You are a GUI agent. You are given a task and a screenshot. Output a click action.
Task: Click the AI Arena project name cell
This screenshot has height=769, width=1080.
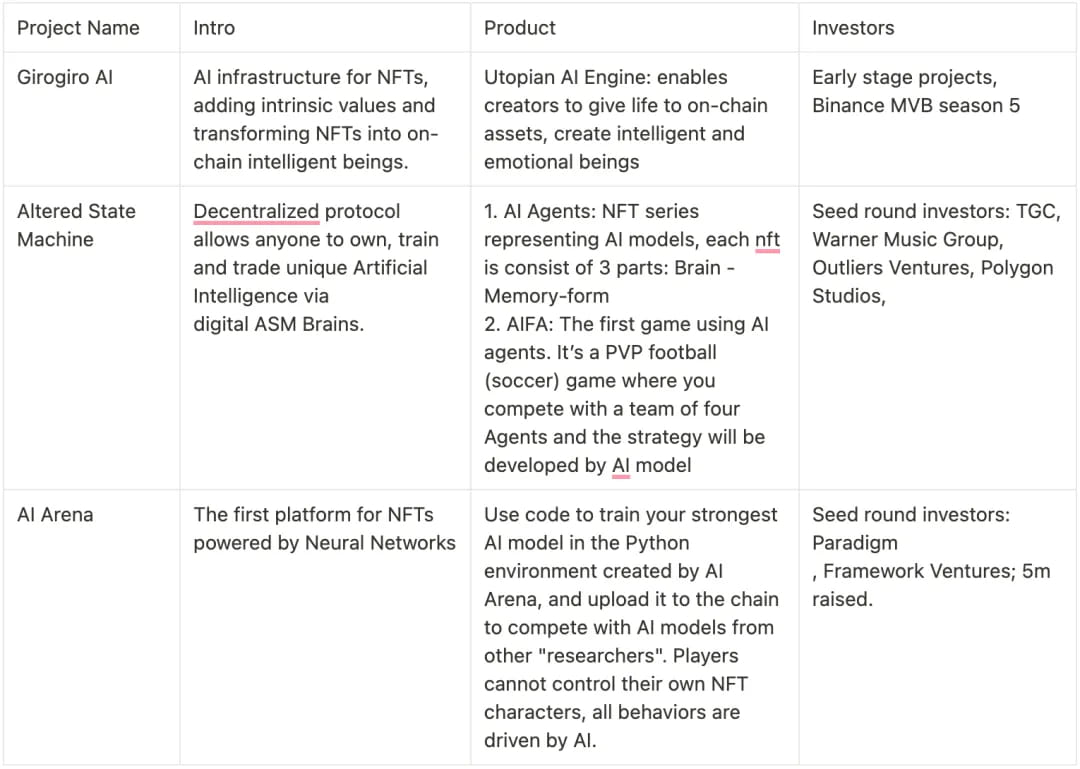pos(55,515)
